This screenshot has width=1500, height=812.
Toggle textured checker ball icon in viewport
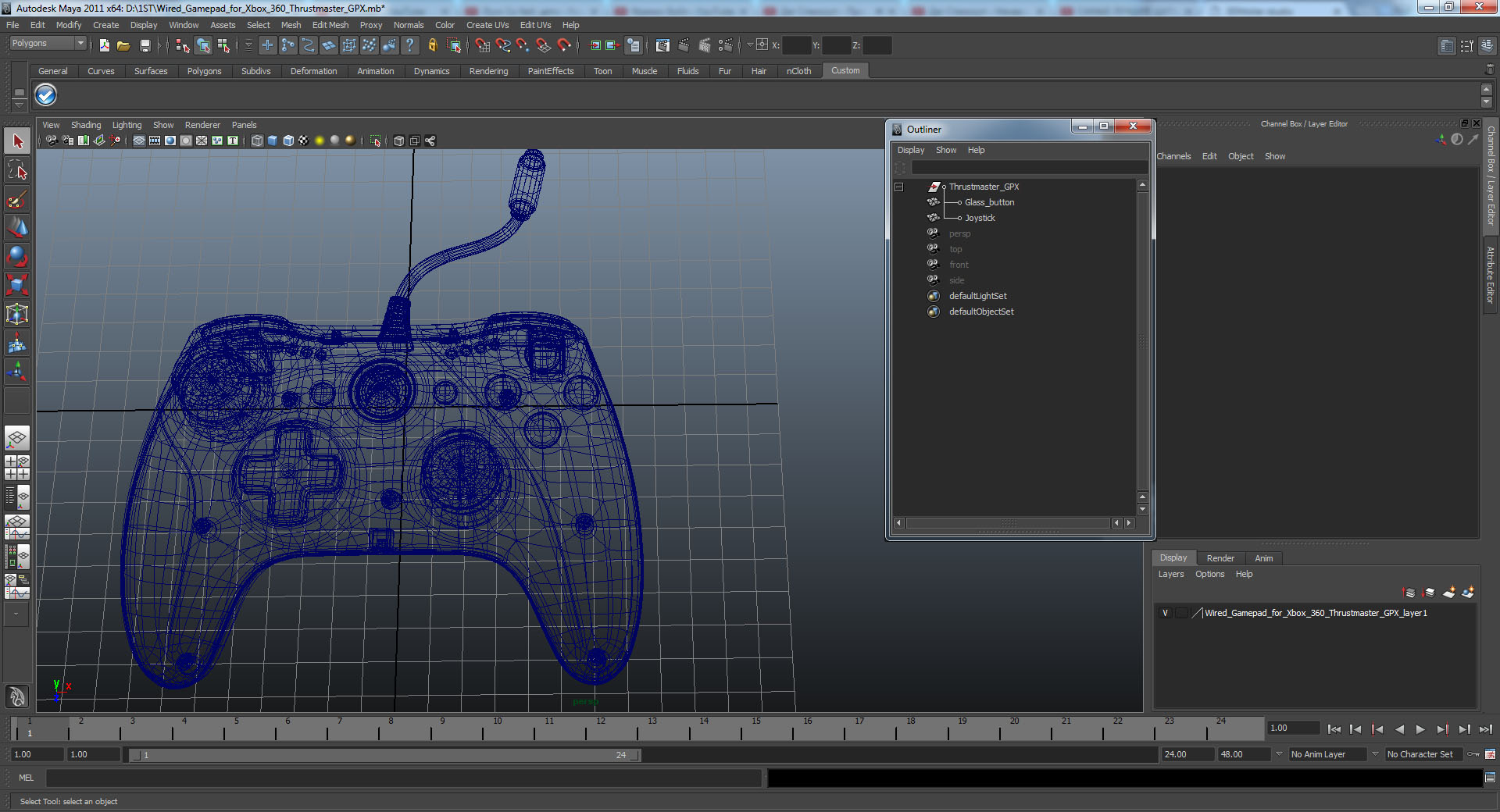304,141
